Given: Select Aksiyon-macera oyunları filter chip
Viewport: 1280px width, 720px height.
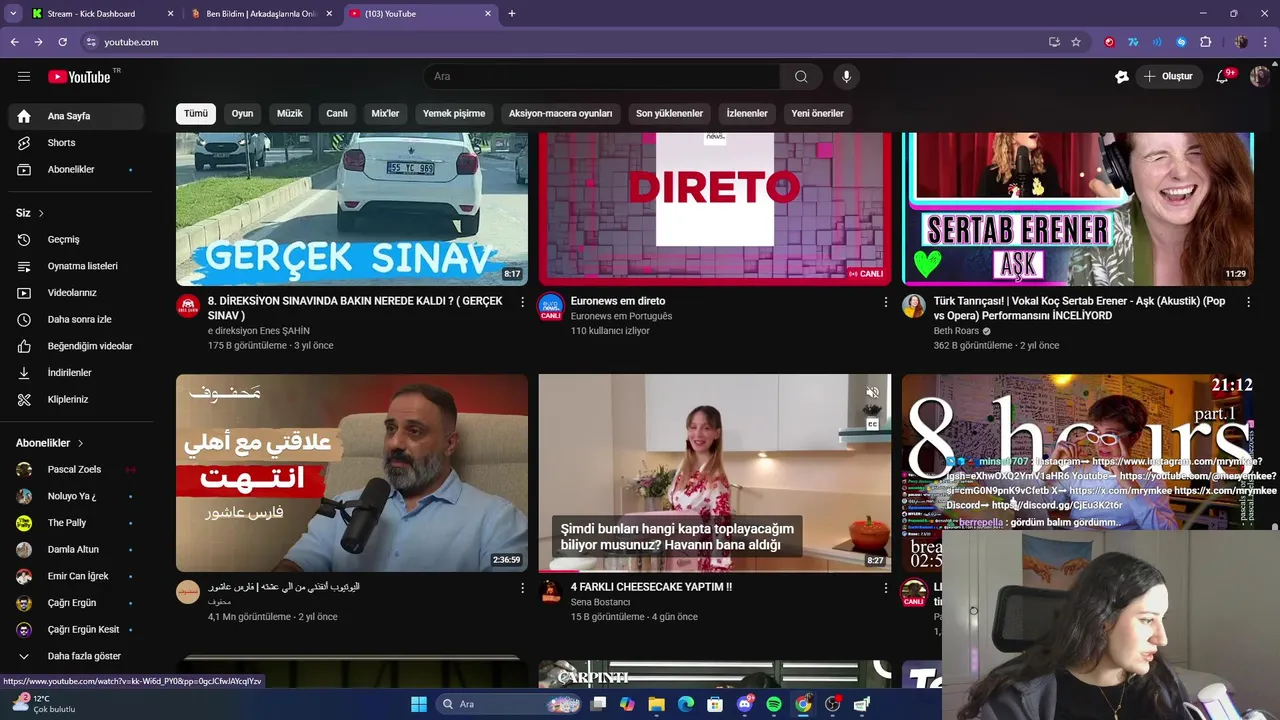Looking at the screenshot, I should tap(560, 114).
